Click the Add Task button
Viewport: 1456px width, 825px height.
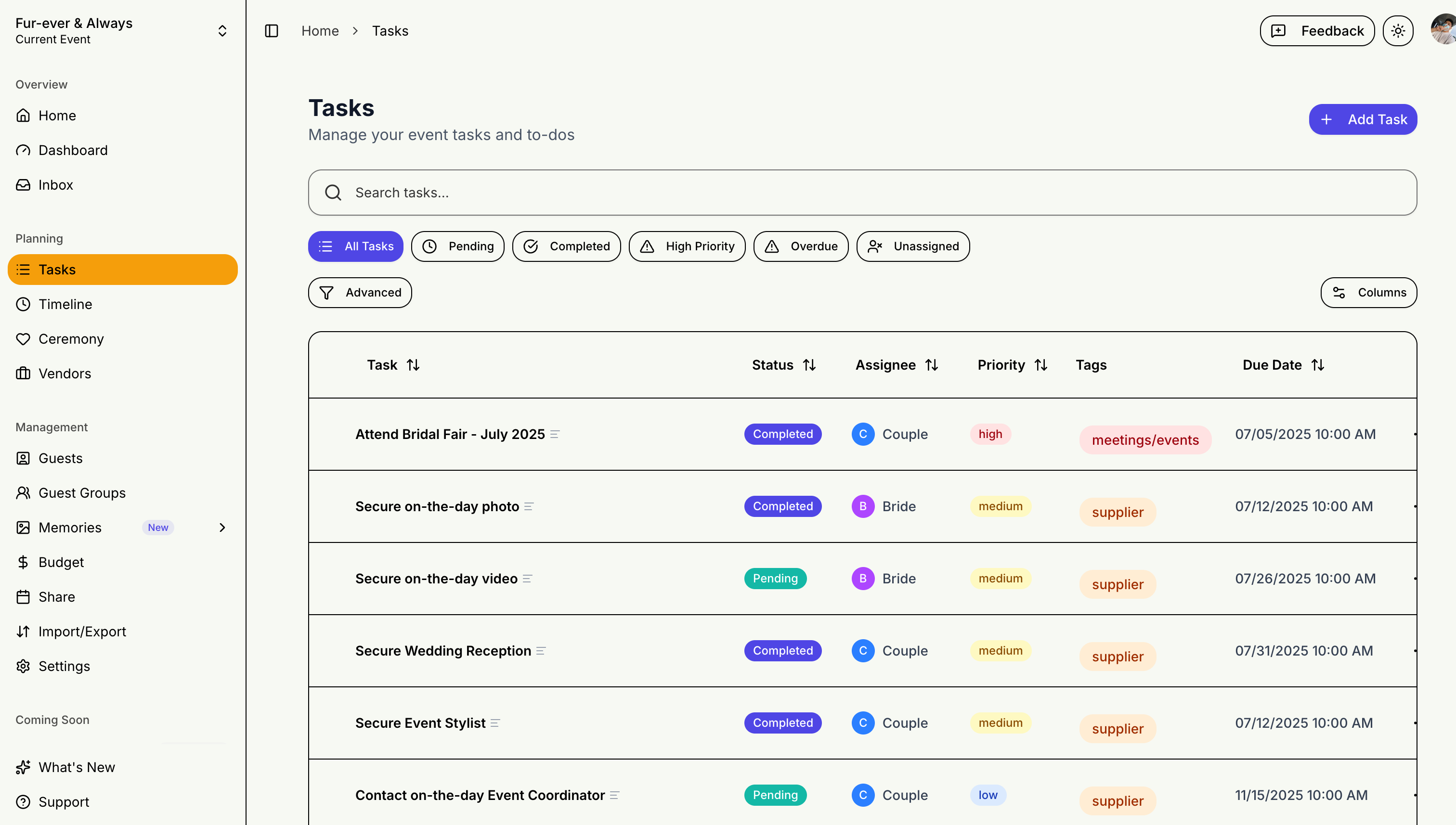[1363, 119]
